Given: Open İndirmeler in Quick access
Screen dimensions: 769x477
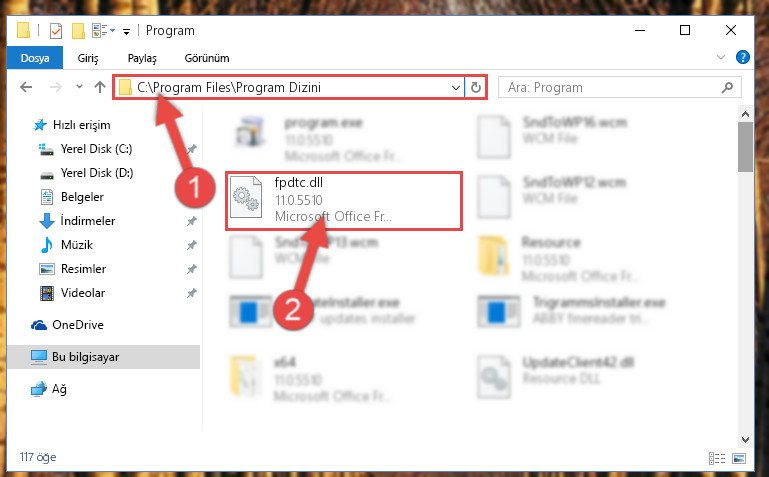Looking at the screenshot, I should (88, 221).
